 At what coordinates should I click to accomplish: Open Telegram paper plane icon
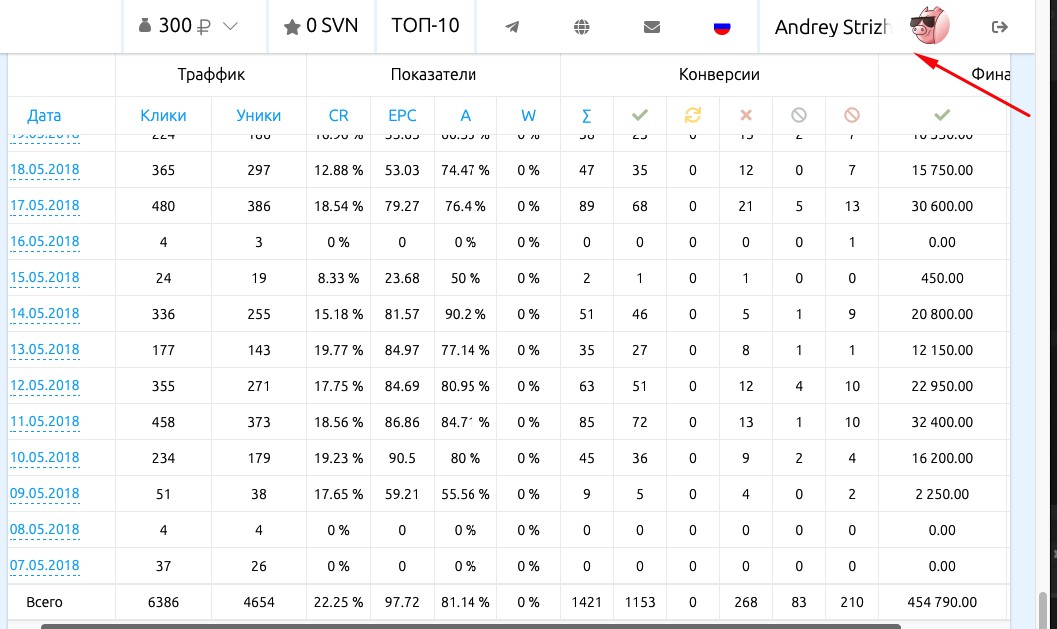tap(512, 27)
